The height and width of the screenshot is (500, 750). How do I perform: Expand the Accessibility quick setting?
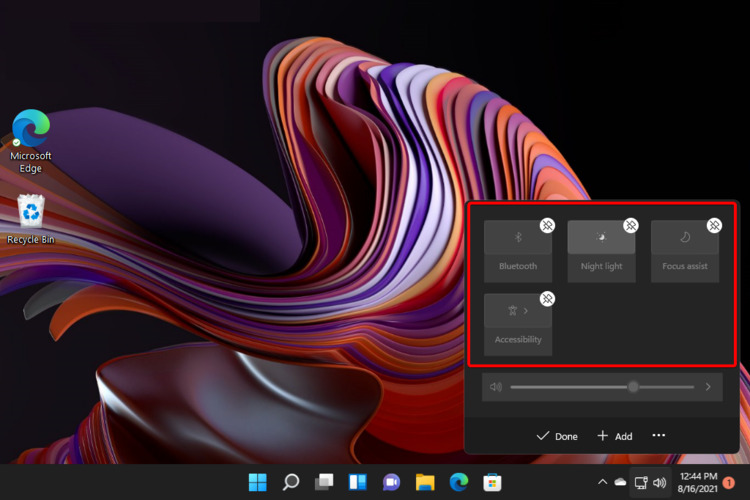coord(518,322)
